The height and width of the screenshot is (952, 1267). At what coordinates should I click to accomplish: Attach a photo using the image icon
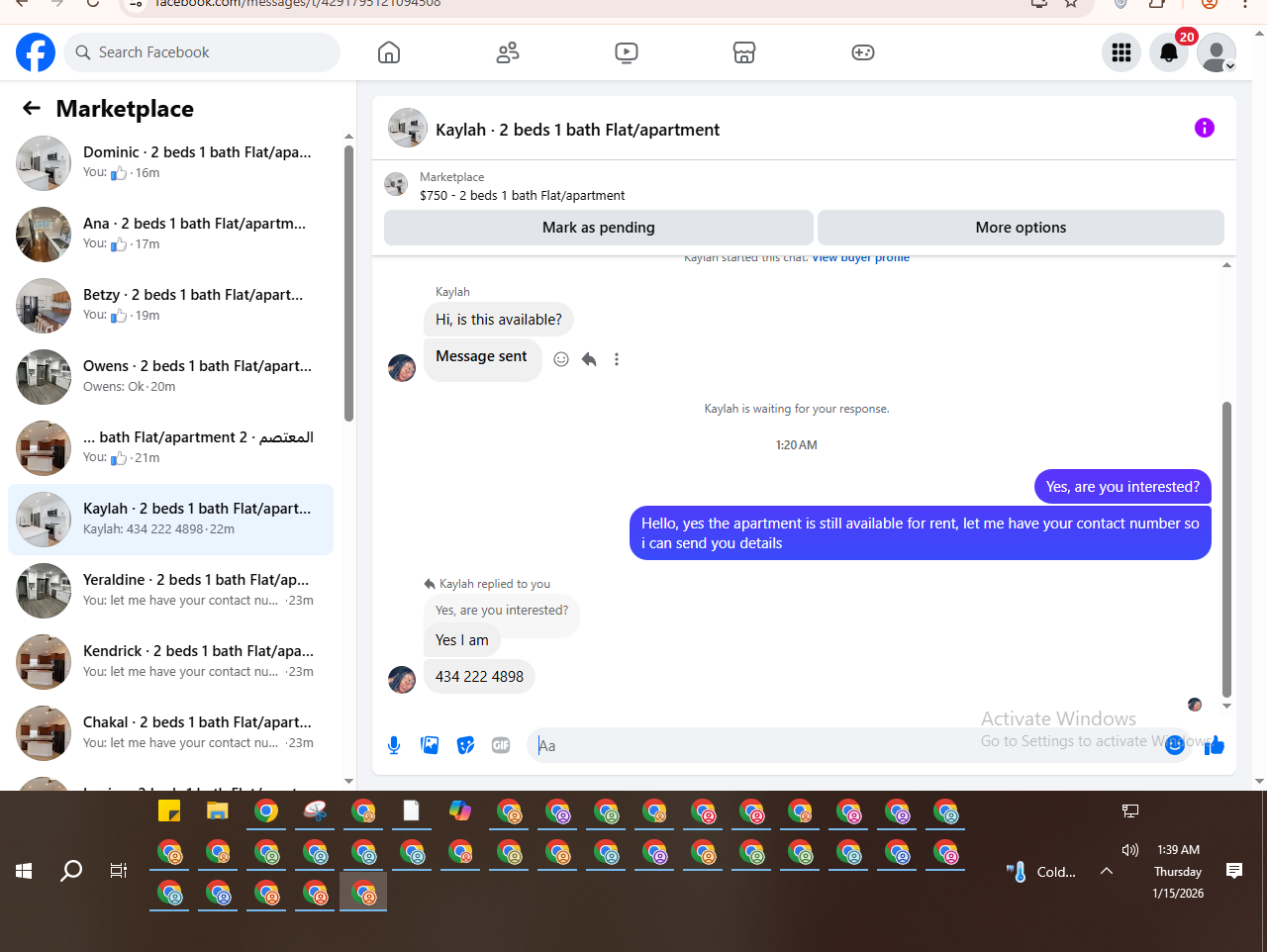(x=430, y=745)
